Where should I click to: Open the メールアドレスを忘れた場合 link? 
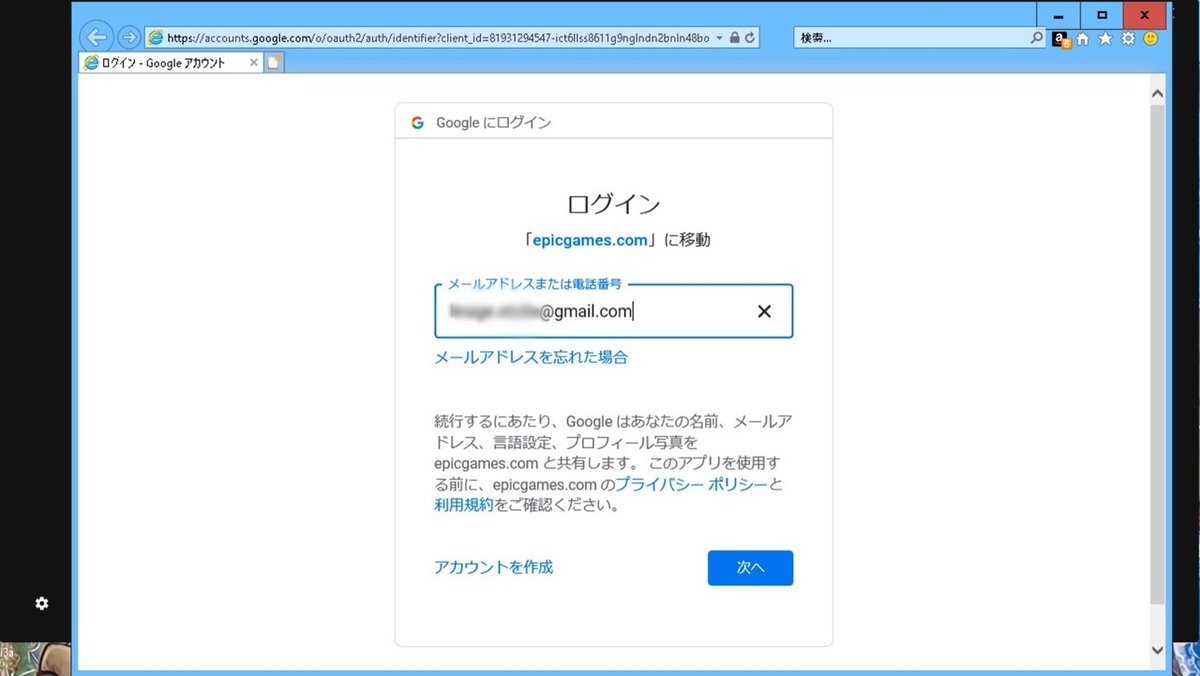[529, 357]
